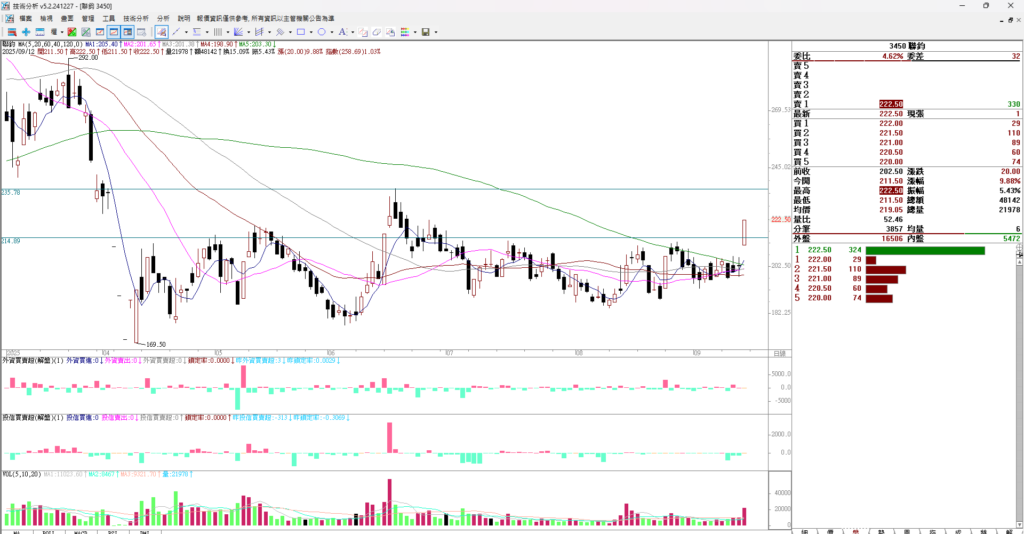Open the dropdown arrow beside the 權 icon
Viewport: 1024px width, 534px height.
[62, 31]
